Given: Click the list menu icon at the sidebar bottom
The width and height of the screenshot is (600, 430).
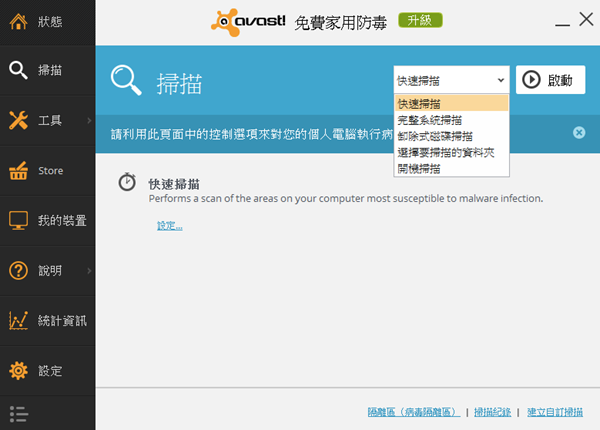Looking at the screenshot, I should pyautogui.click(x=19, y=414).
